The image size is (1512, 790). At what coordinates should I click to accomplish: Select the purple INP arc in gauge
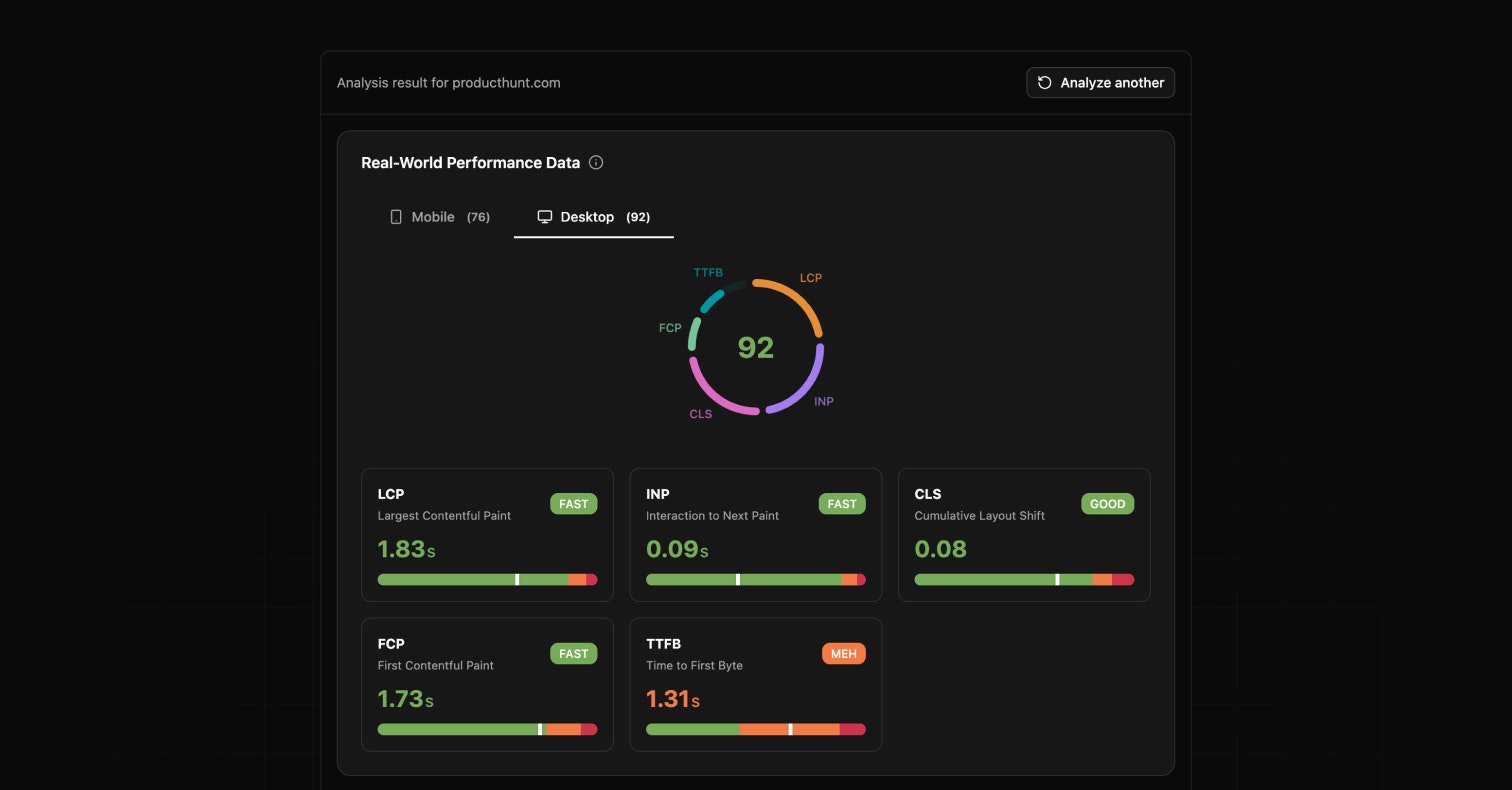pyautogui.click(x=806, y=387)
